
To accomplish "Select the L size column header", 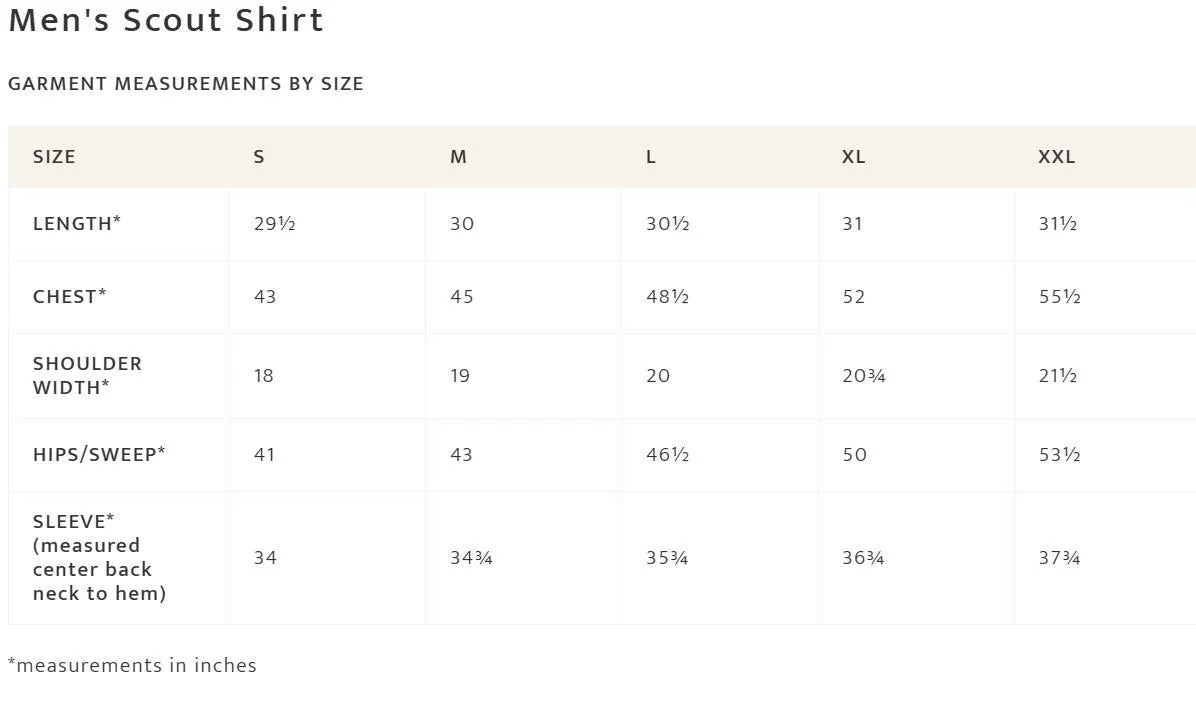I will click(651, 156).
